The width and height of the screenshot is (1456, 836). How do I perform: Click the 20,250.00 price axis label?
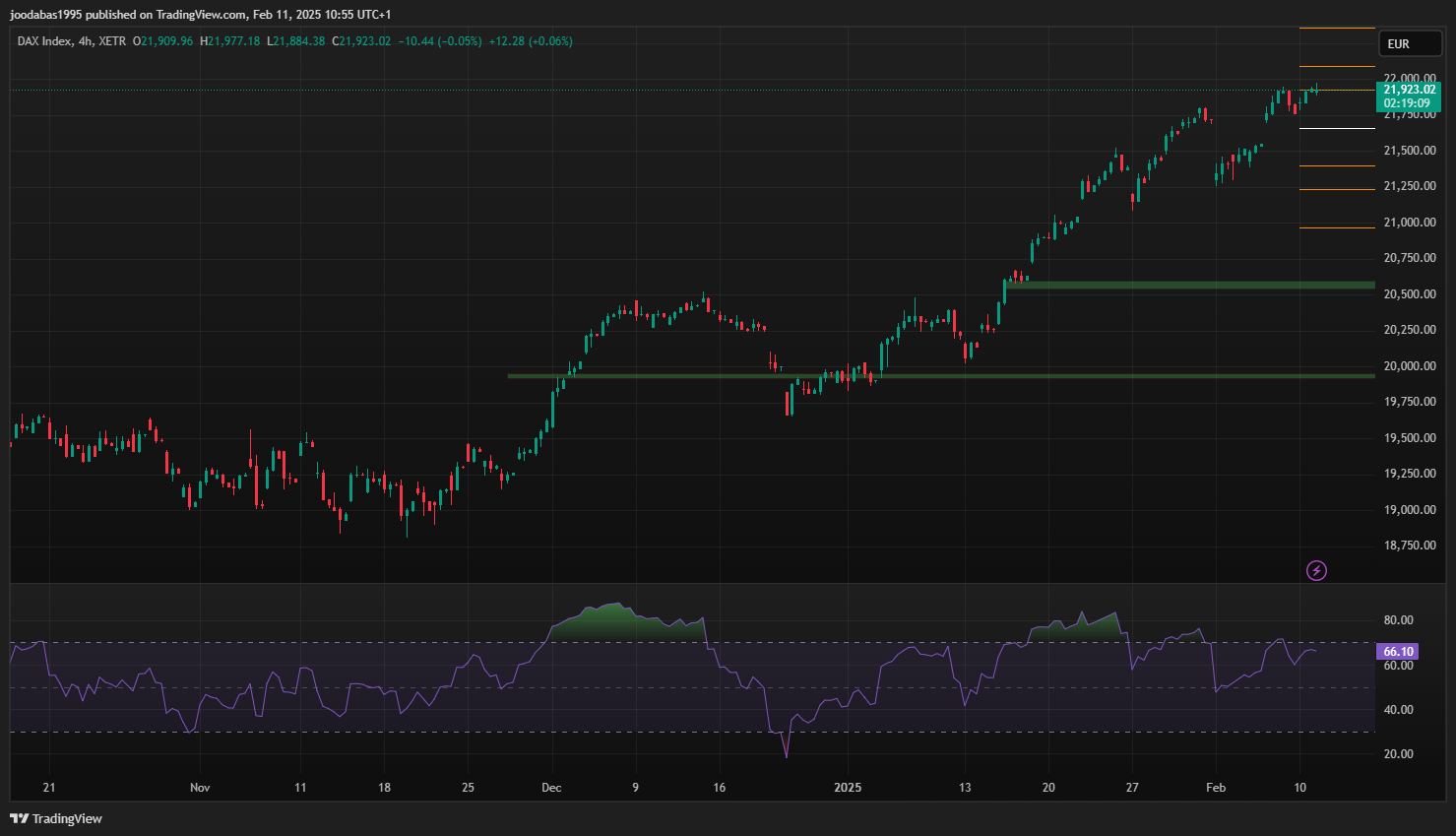1410,330
